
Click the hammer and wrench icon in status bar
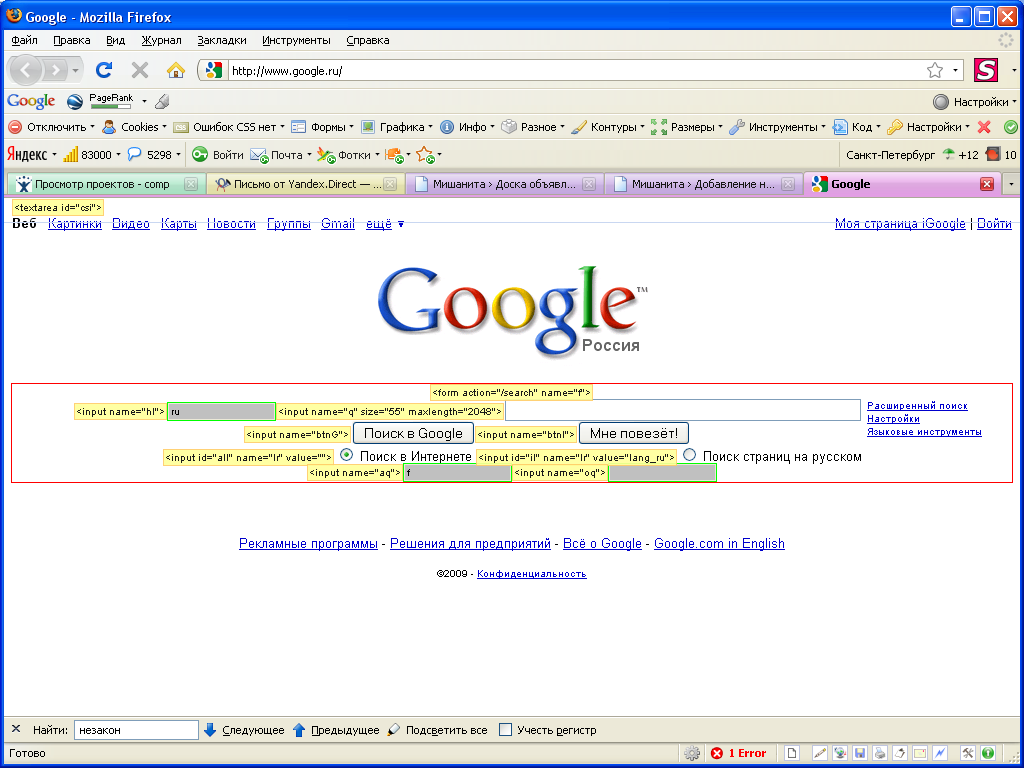pos(968,753)
